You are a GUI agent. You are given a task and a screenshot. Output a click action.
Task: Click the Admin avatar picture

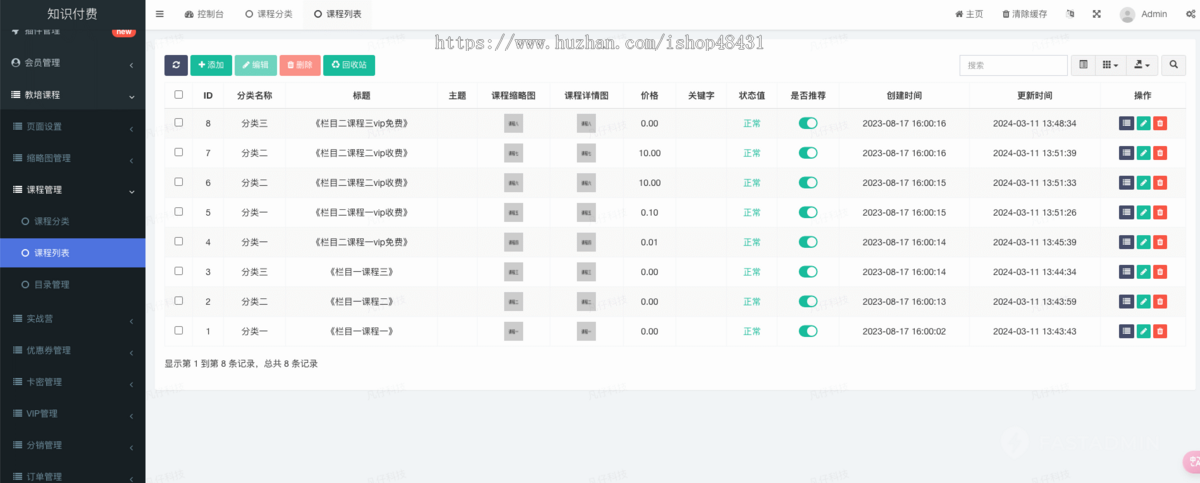(1127, 14)
